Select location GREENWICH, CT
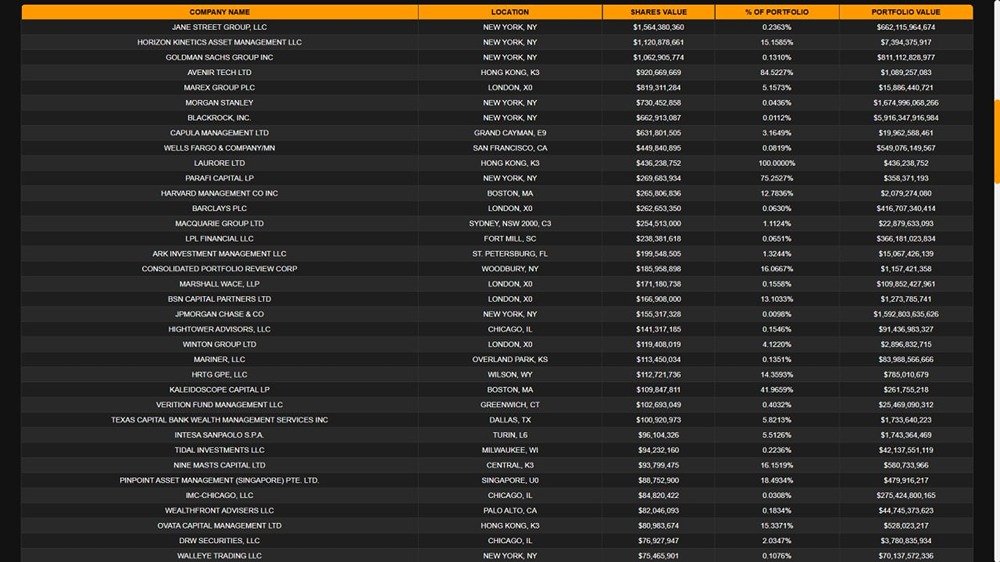This screenshot has height=562, width=1000. [510, 404]
